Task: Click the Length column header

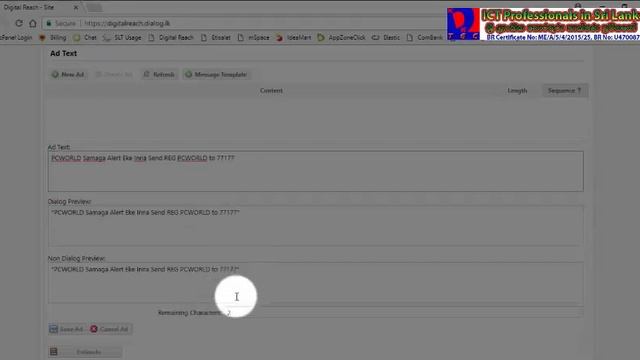Action: click(x=517, y=91)
